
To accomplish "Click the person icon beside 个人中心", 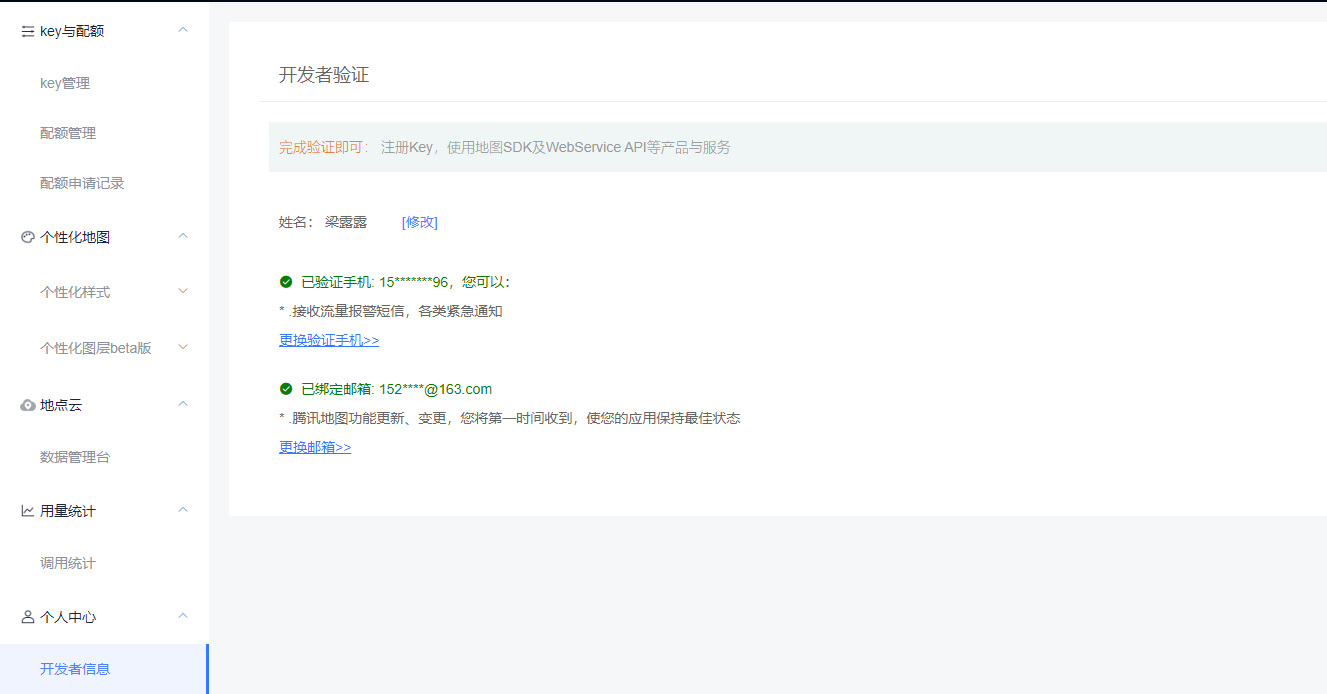I will (28, 617).
